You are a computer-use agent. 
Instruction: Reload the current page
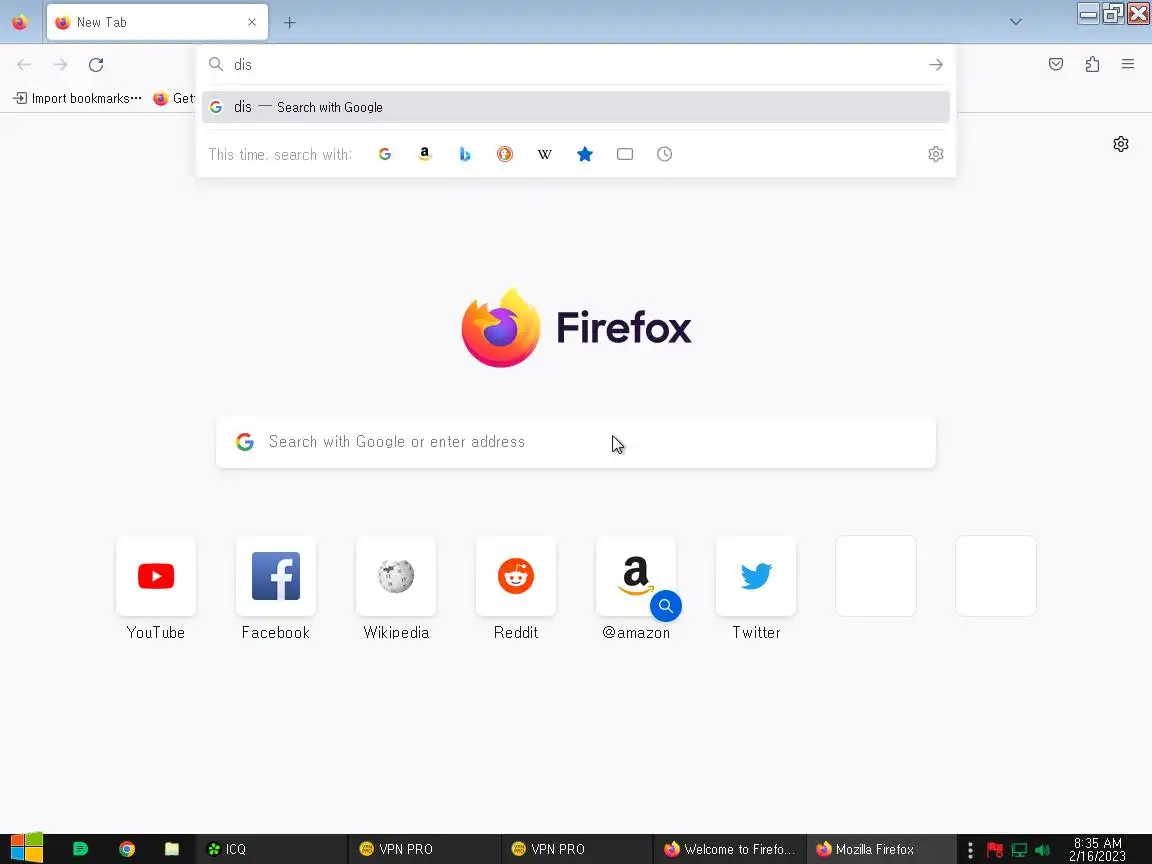pos(96,65)
